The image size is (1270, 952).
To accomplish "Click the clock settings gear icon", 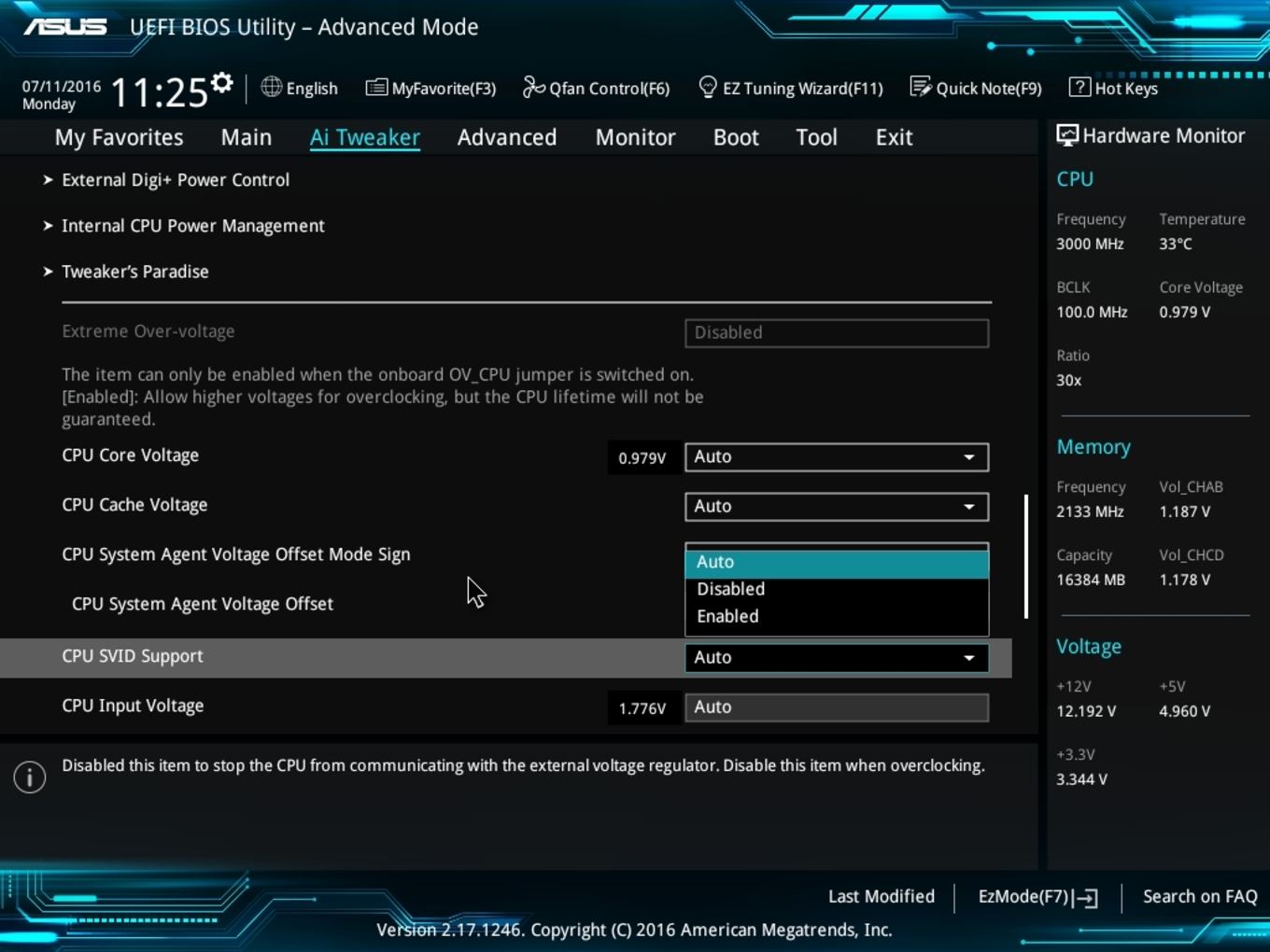I will [x=221, y=83].
